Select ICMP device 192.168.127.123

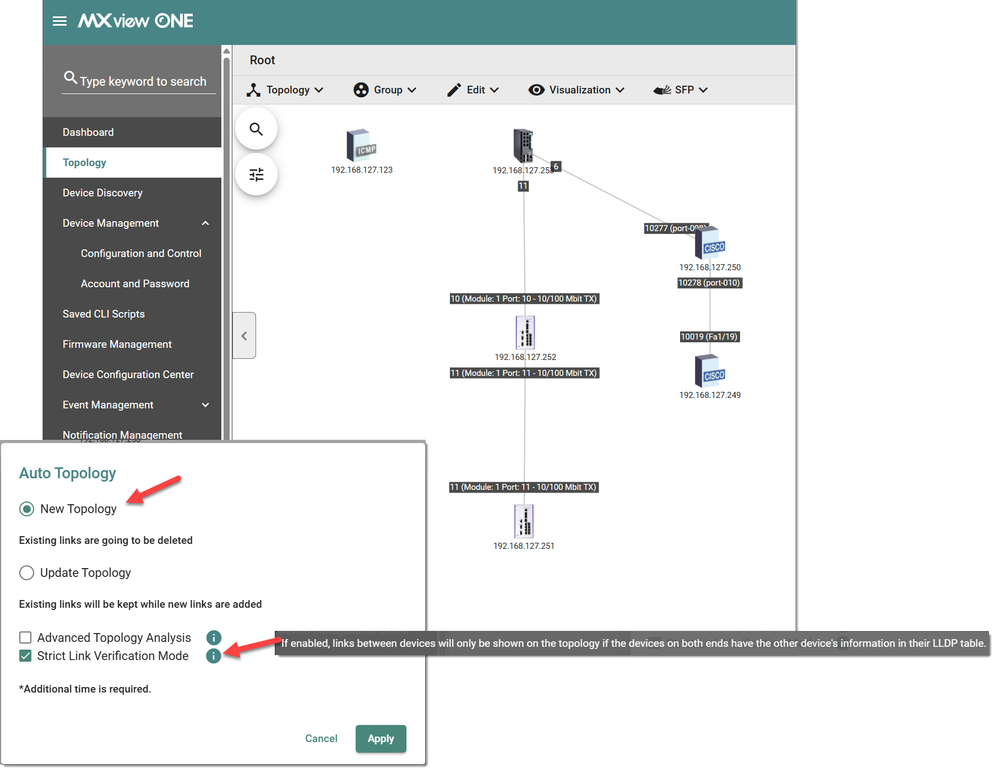(x=361, y=145)
